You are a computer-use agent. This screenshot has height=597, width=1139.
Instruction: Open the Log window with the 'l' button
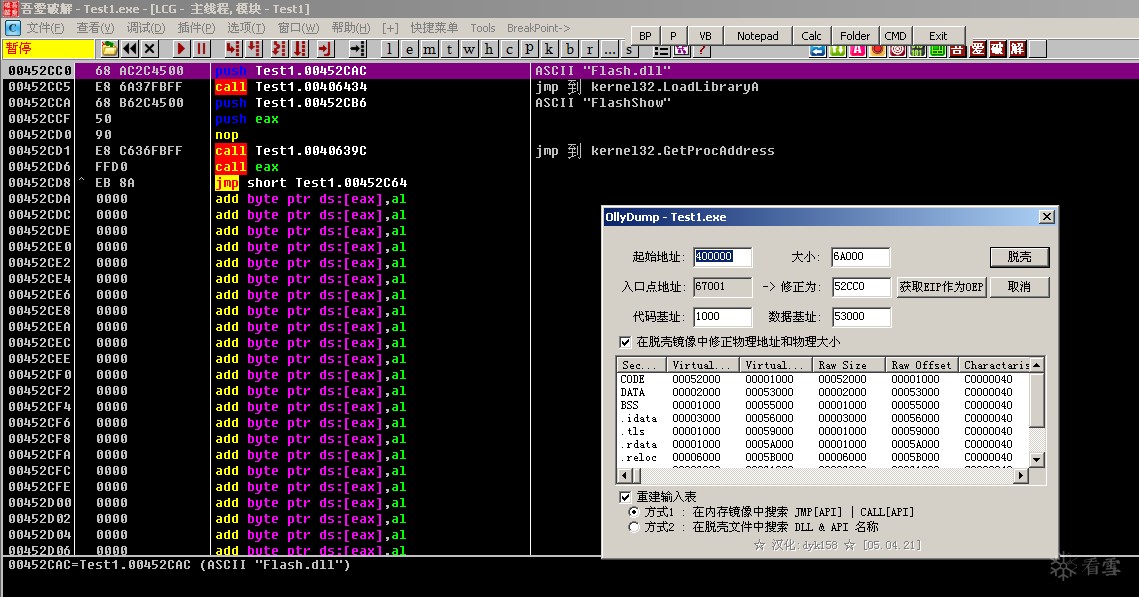coord(390,49)
